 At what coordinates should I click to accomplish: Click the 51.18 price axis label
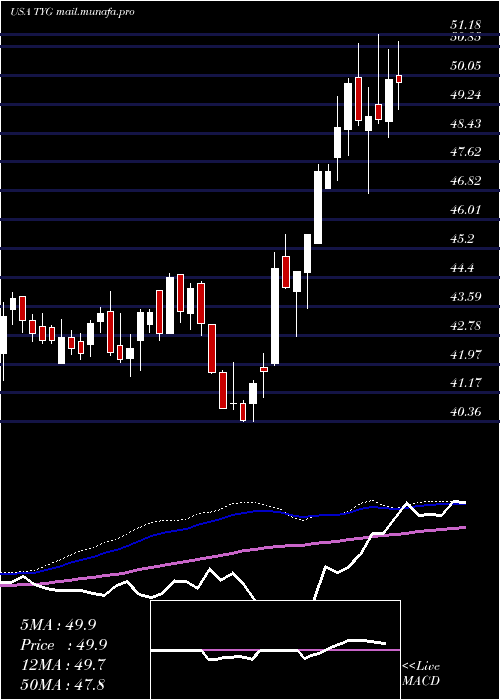(465, 25)
